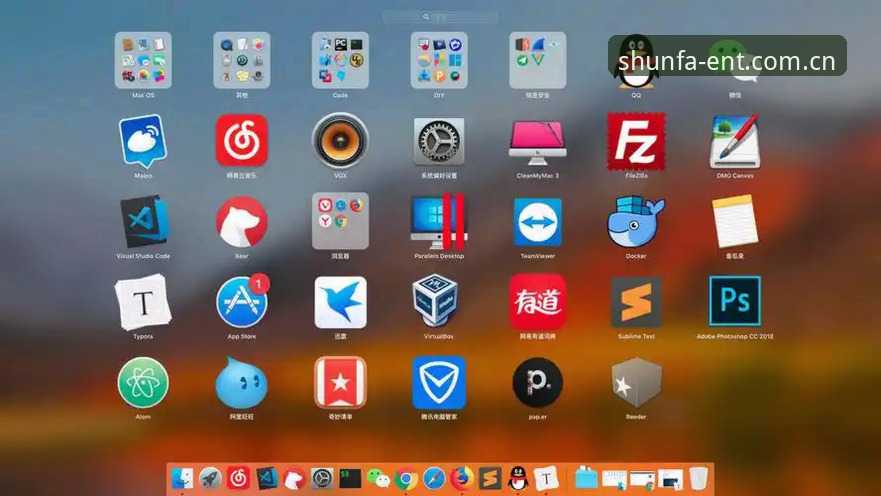Launch Parallels Desktop
Screen dimensions: 881x496
[x=439, y=221]
